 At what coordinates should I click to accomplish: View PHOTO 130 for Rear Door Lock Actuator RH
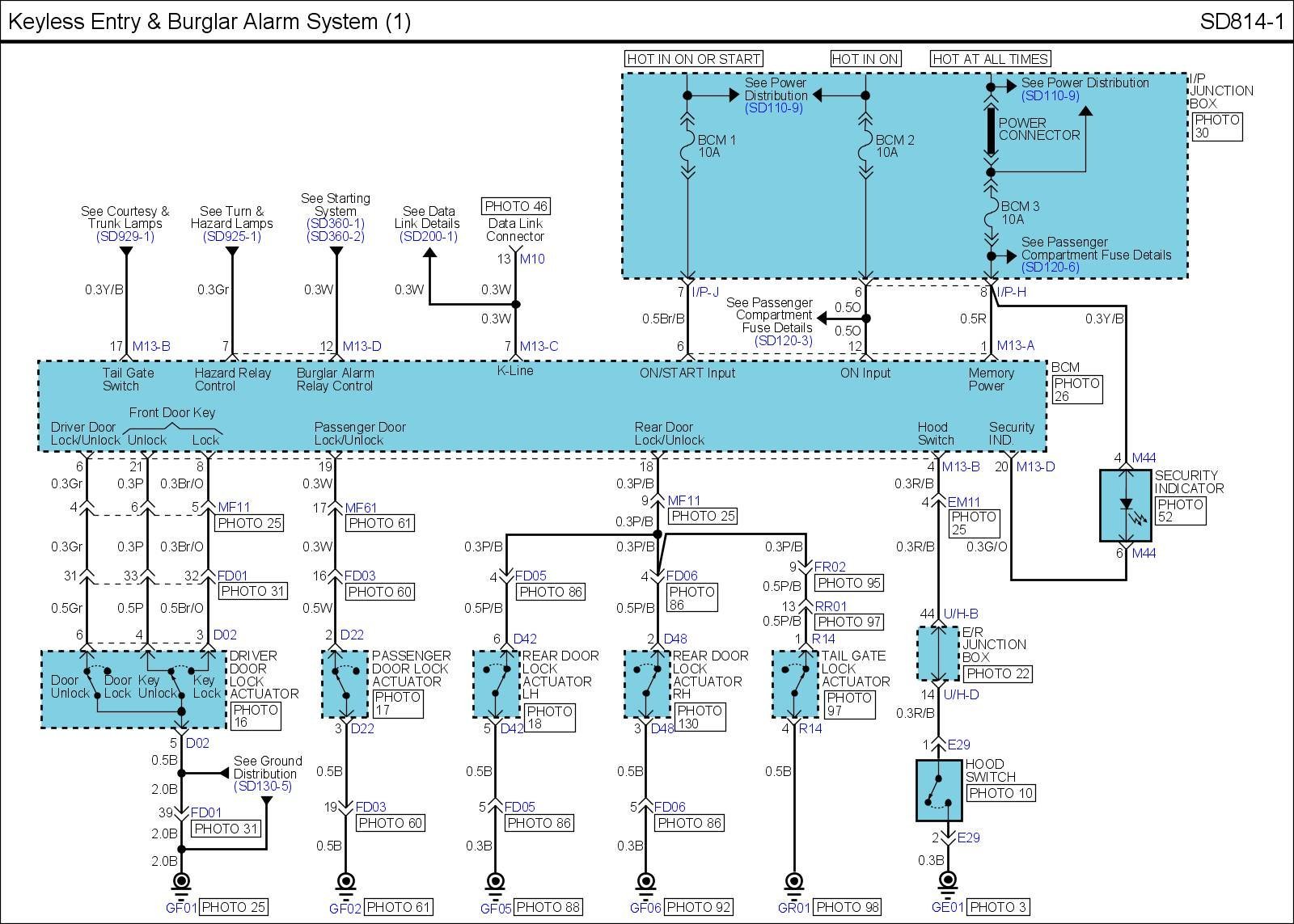(699, 717)
